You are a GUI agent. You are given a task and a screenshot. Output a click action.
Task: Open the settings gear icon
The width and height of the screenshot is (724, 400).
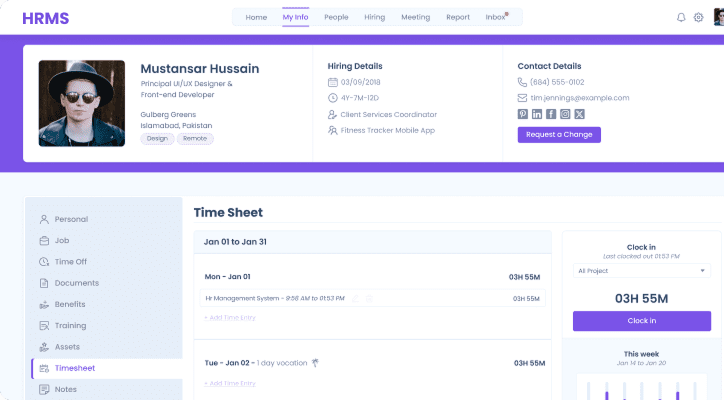pyautogui.click(x=699, y=17)
